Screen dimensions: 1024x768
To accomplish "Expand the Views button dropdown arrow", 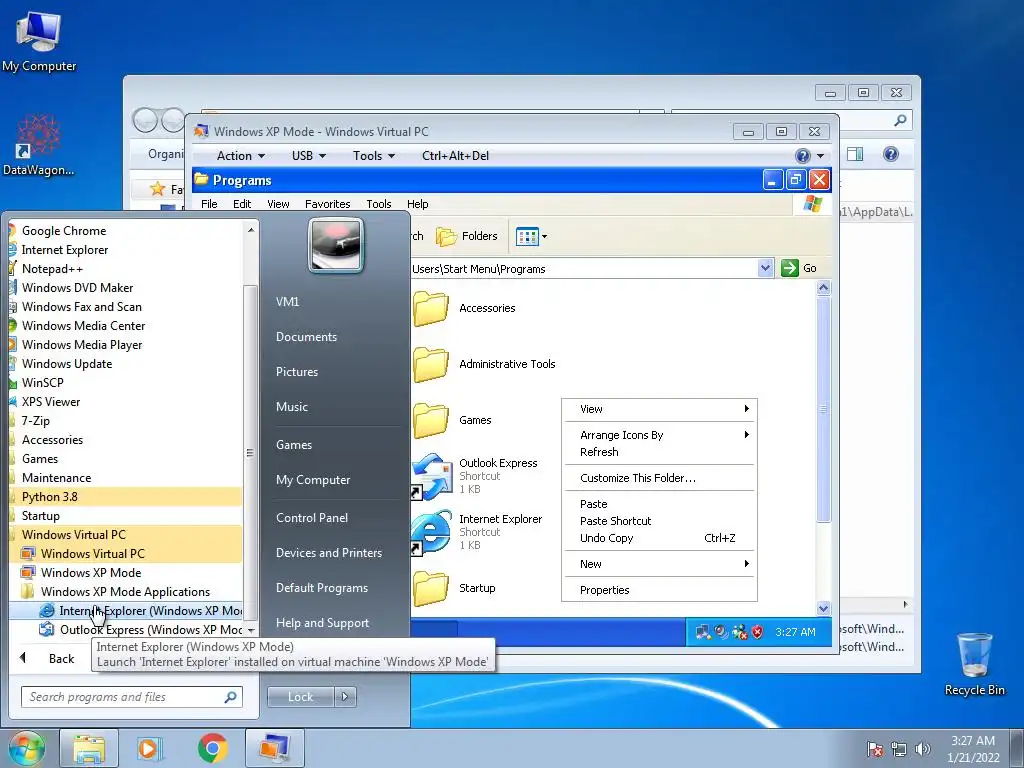I will click(544, 236).
